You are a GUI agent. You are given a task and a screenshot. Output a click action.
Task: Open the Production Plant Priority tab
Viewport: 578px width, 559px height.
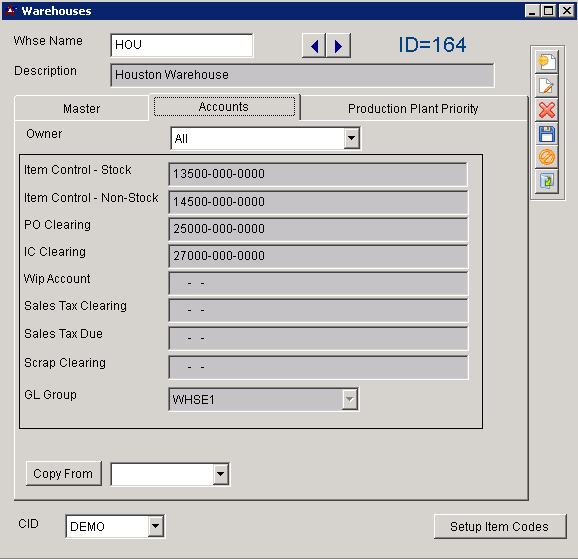pyautogui.click(x=413, y=108)
